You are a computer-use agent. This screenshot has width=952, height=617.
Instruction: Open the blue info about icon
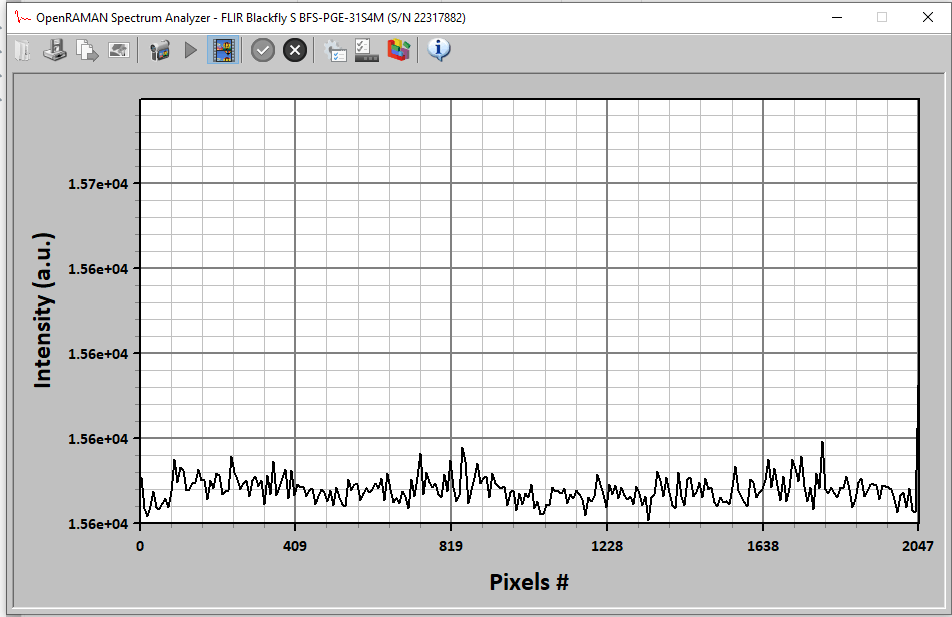pos(439,50)
